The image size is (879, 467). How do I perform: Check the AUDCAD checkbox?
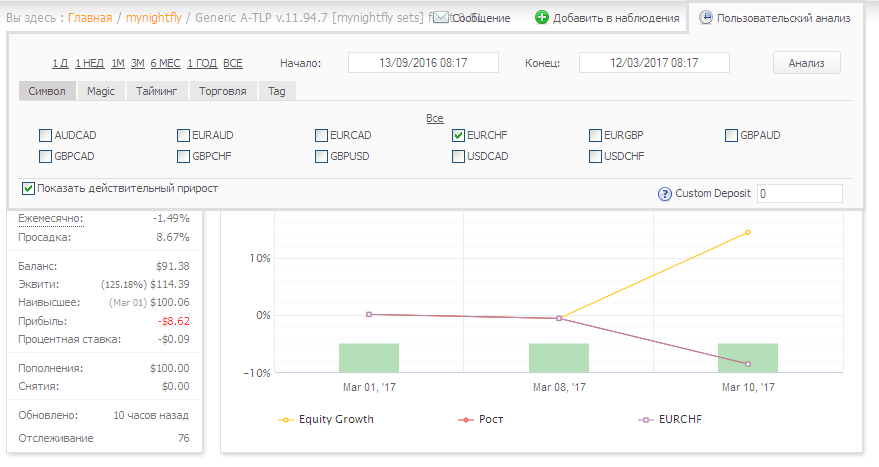click(45, 135)
